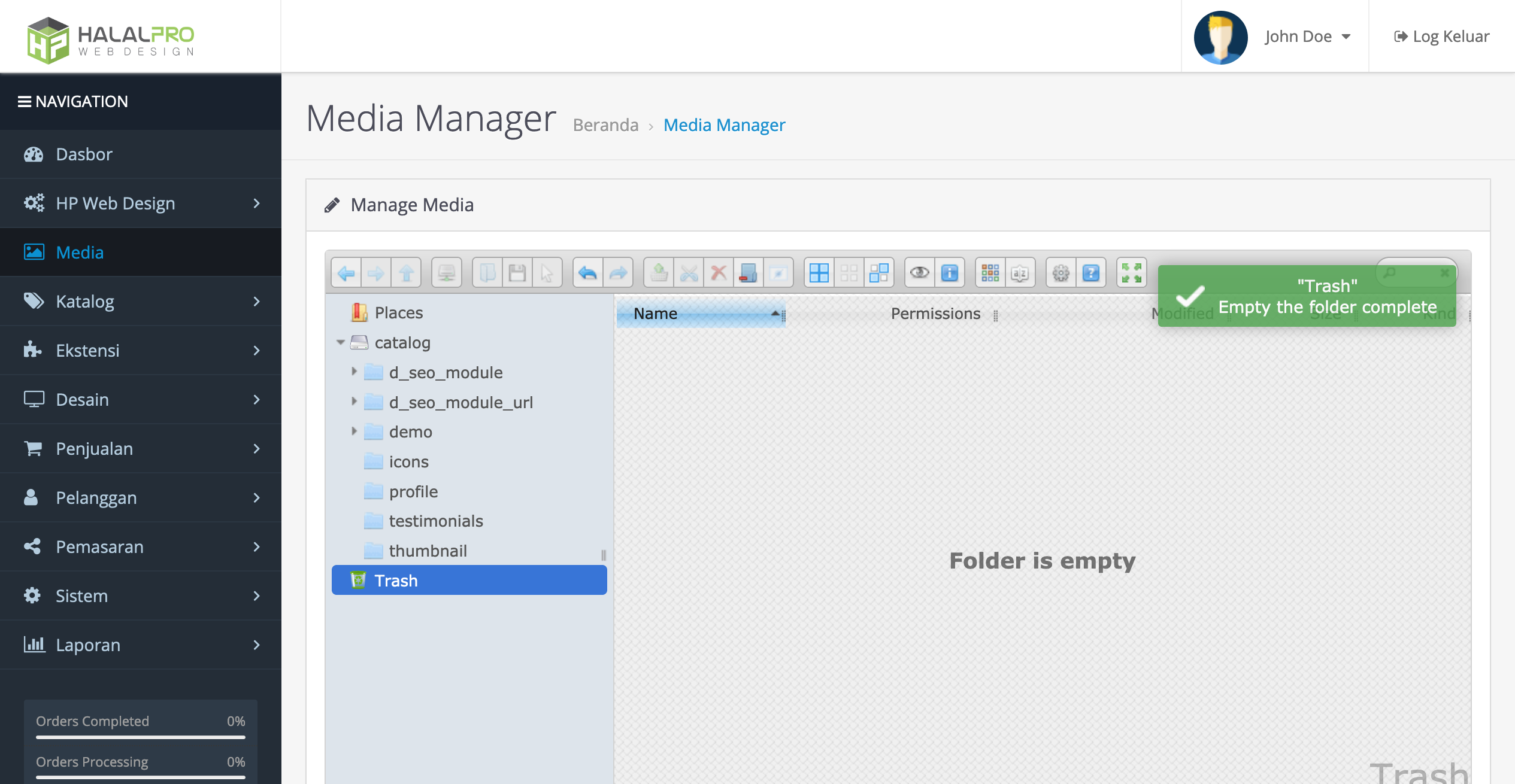Click the Laporan bar chart icon

pos(34,645)
